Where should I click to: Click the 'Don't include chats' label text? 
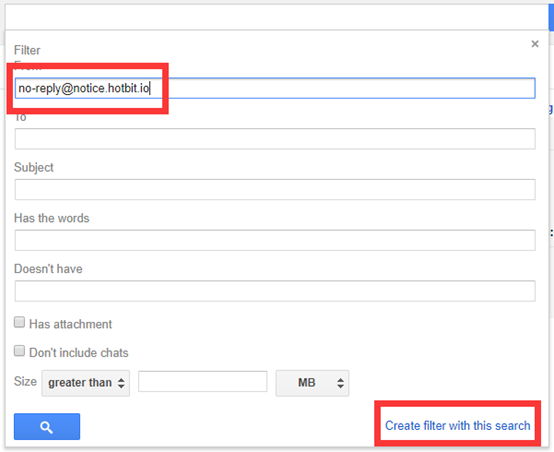click(79, 353)
